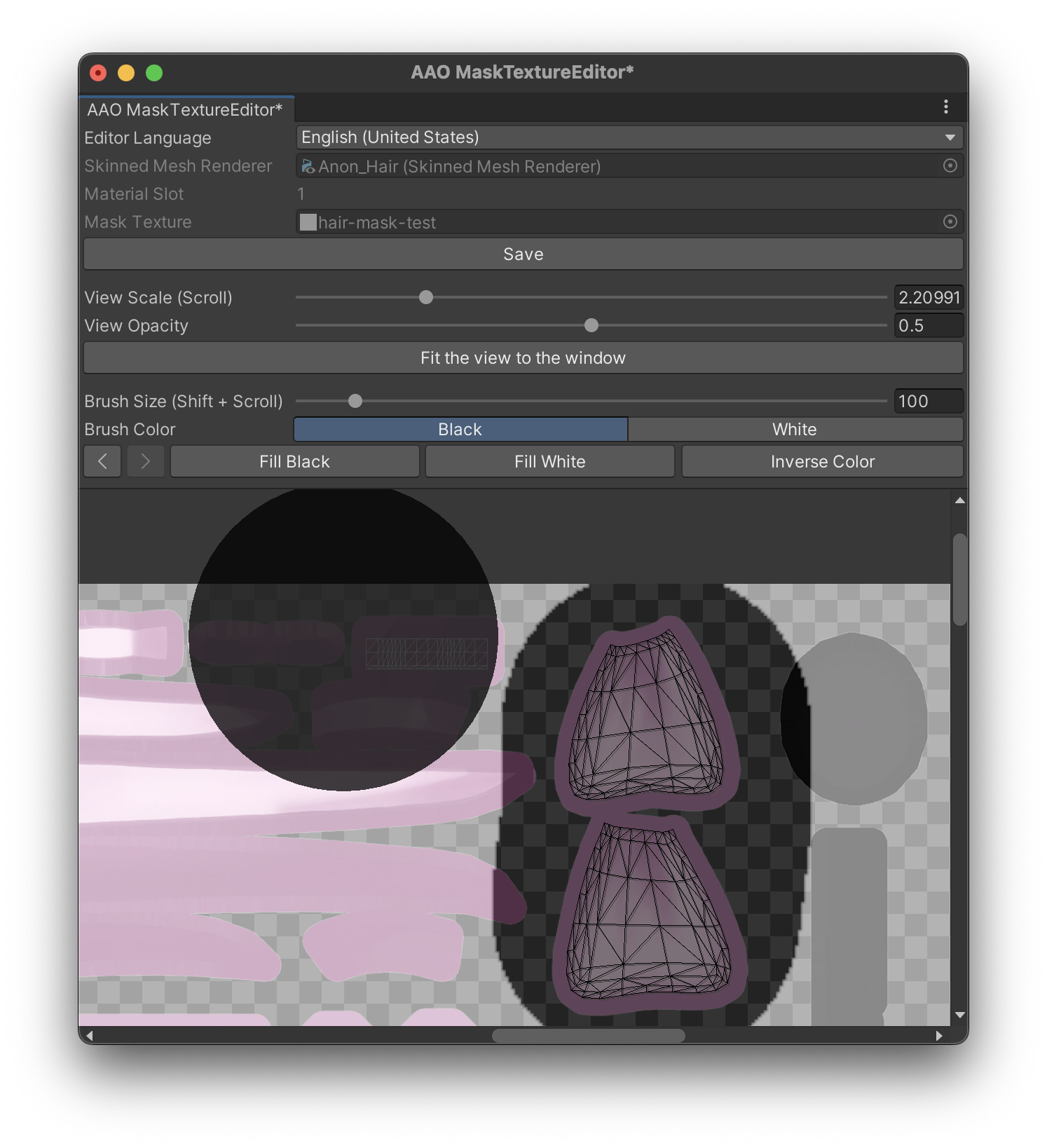1047x1148 pixels.
Task: Click the Editor Language label
Action: click(148, 138)
